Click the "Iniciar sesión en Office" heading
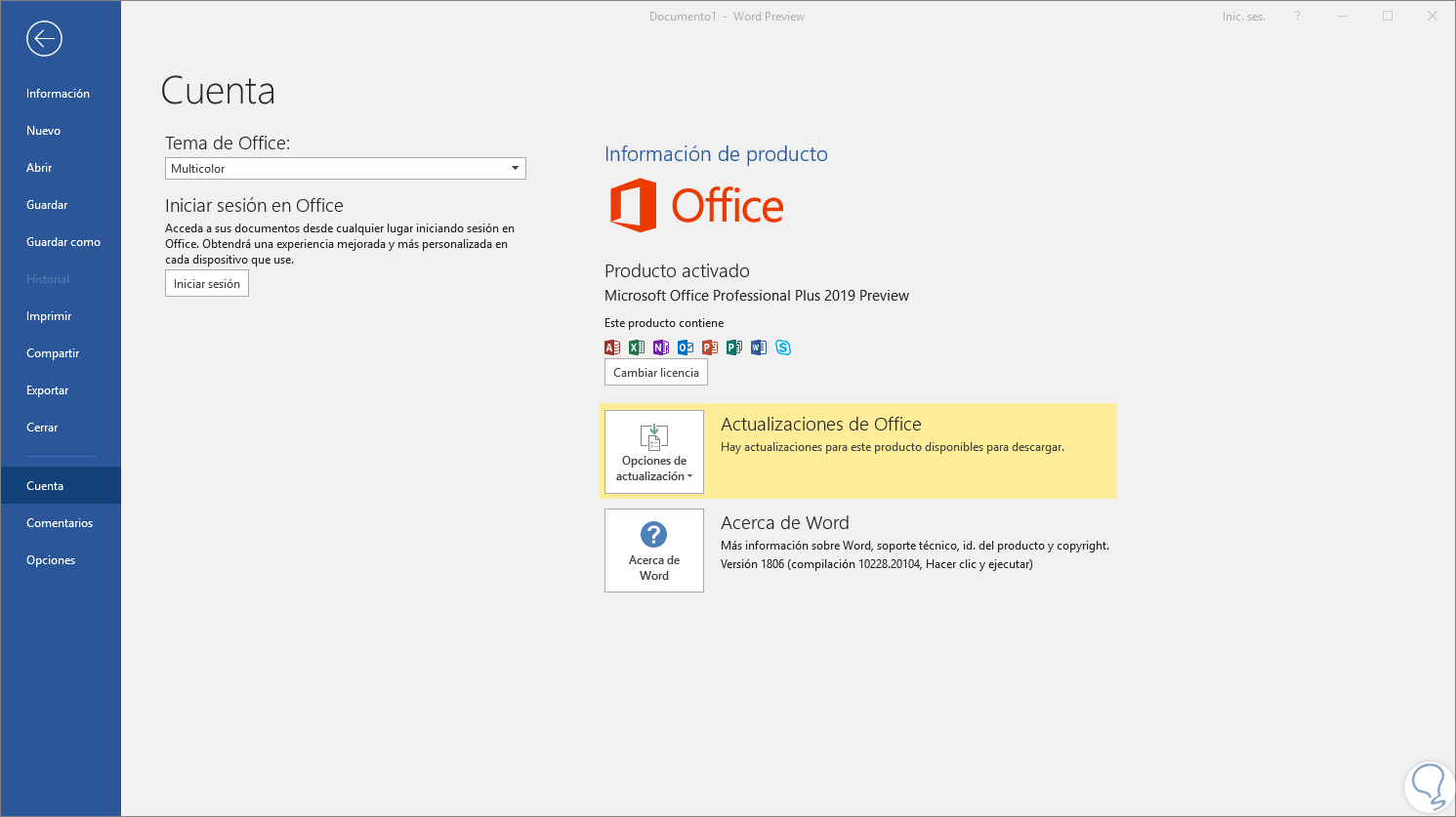Image resolution: width=1456 pixels, height=817 pixels. [254, 206]
